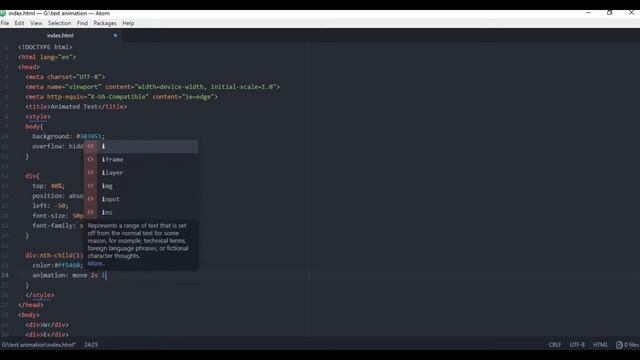Click the modified dot on index.html tab
Screen dimensions: 640x360
tap(115, 36)
